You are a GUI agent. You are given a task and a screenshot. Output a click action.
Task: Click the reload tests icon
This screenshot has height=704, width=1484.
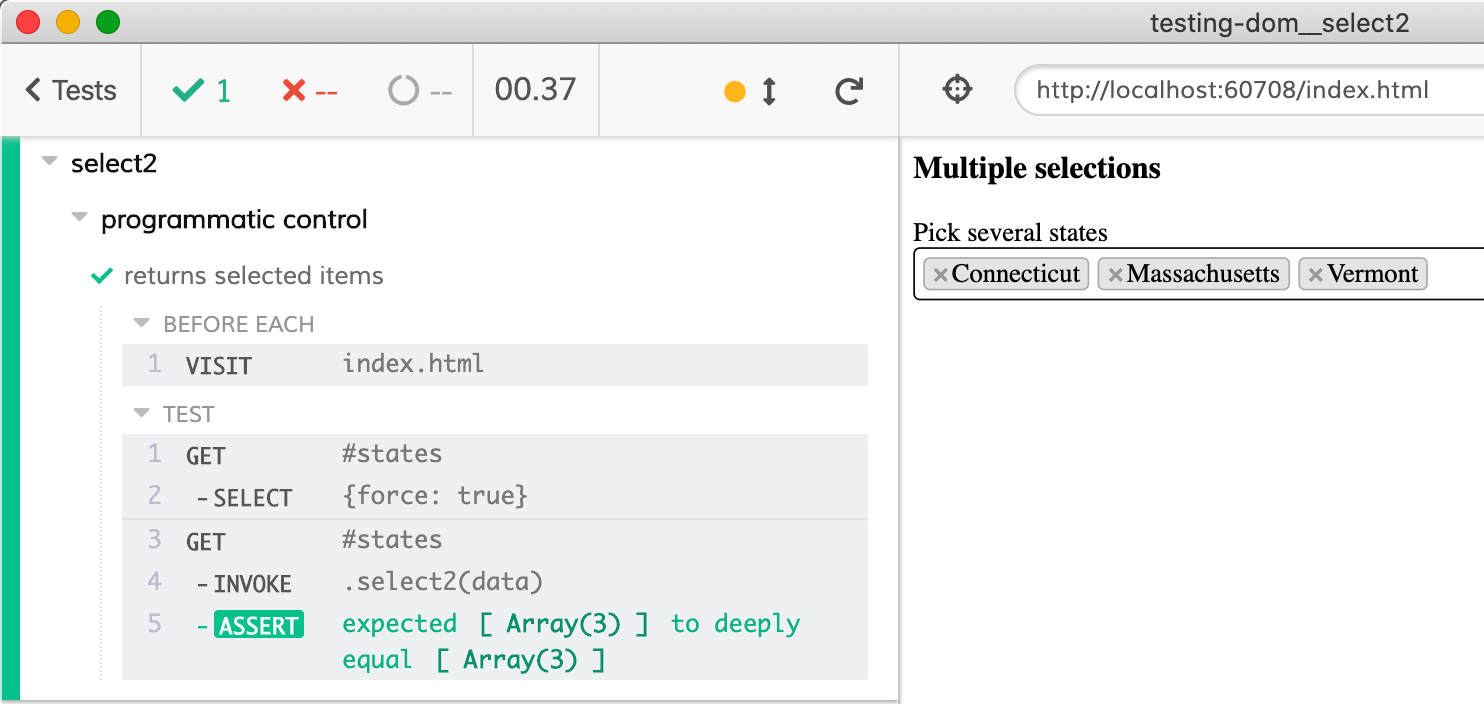tap(849, 91)
